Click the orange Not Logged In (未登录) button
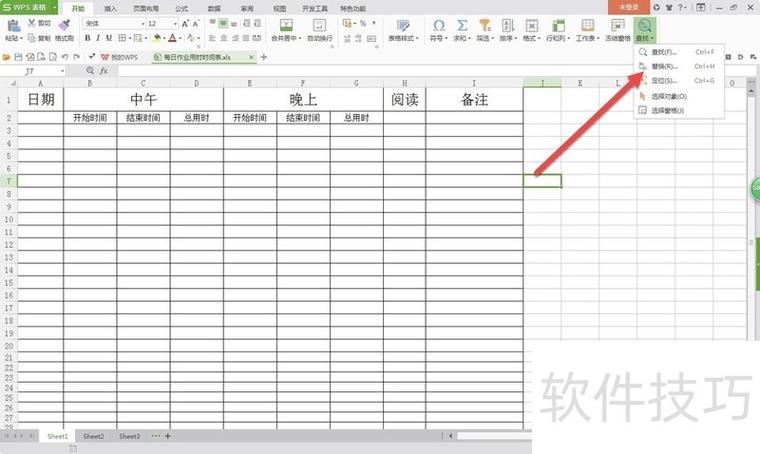This screenshot has height=454, width=760. tap(629, 7)
